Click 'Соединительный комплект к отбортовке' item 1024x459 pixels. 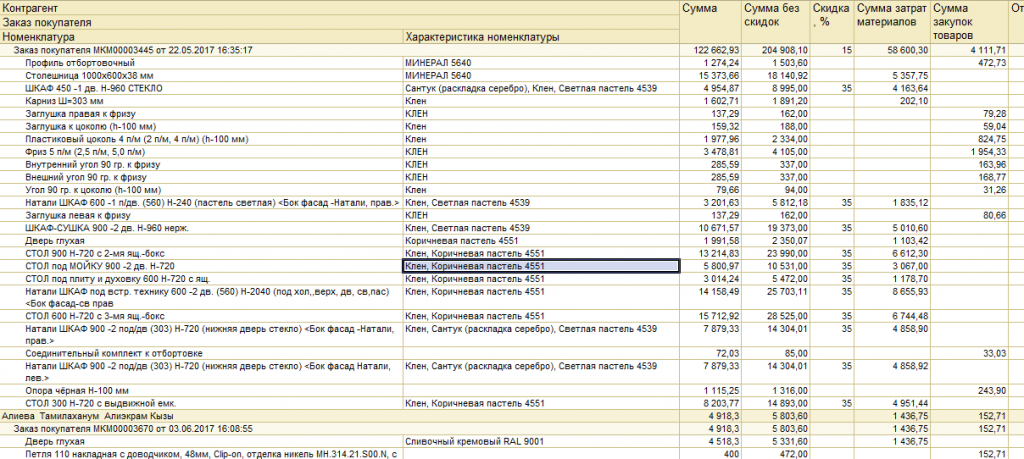tap(114, 353)
